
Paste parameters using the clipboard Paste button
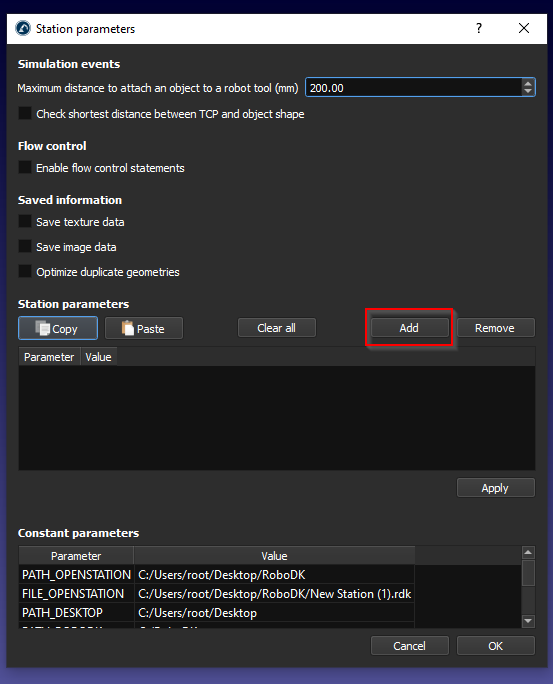pos(144,328)
